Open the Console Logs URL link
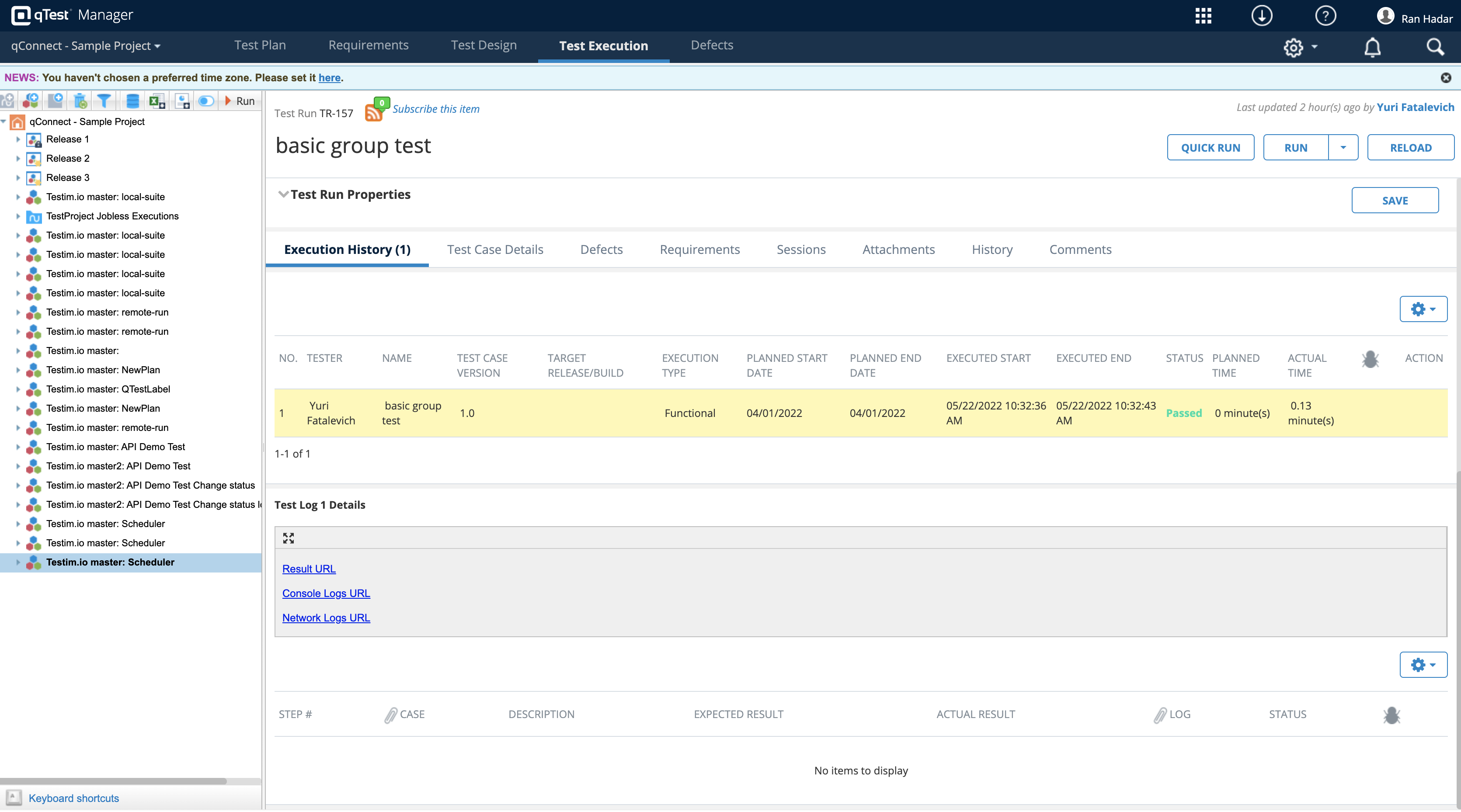Viewport: 1461px width, 812px height. coord(326,593)
